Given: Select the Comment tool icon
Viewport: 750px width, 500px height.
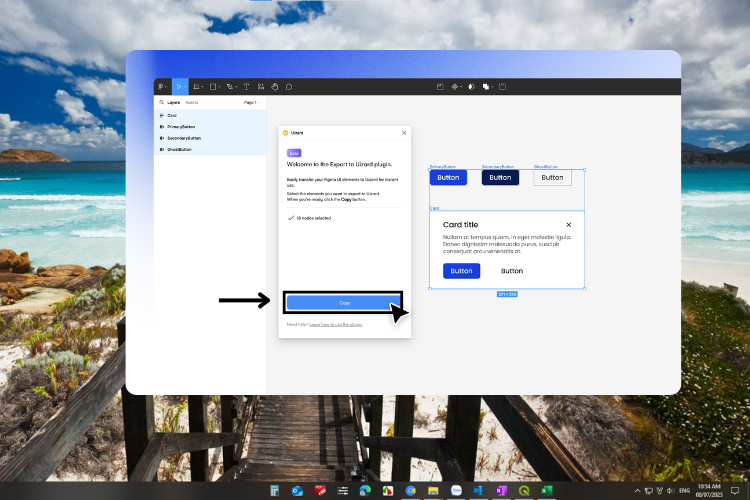Looking at the screenshot, I should point(289,87).
